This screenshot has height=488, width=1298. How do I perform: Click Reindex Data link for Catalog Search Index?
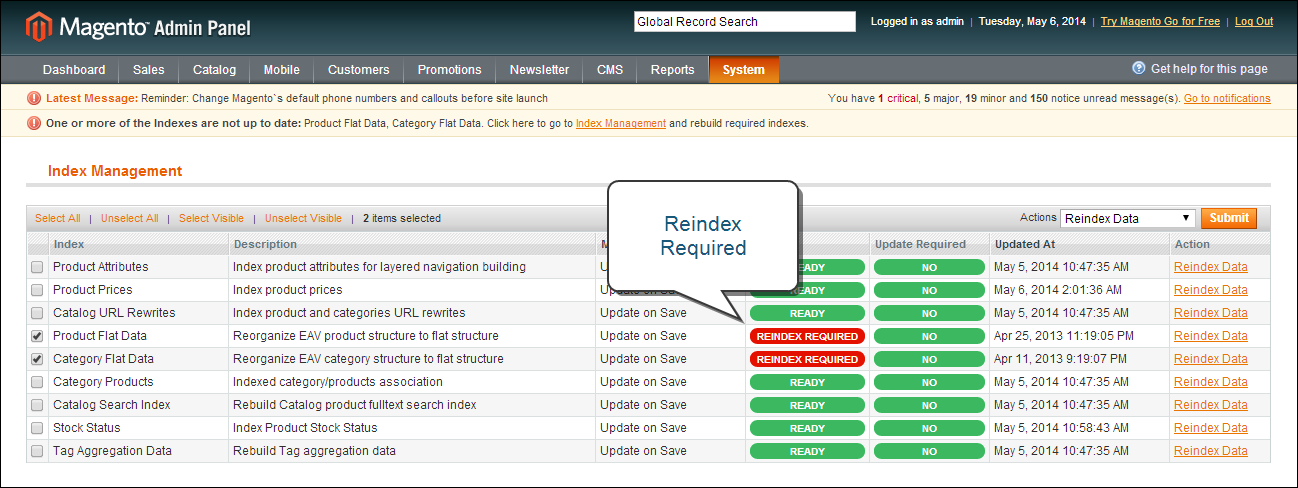pyautogui.click(x=1211, y=405)
